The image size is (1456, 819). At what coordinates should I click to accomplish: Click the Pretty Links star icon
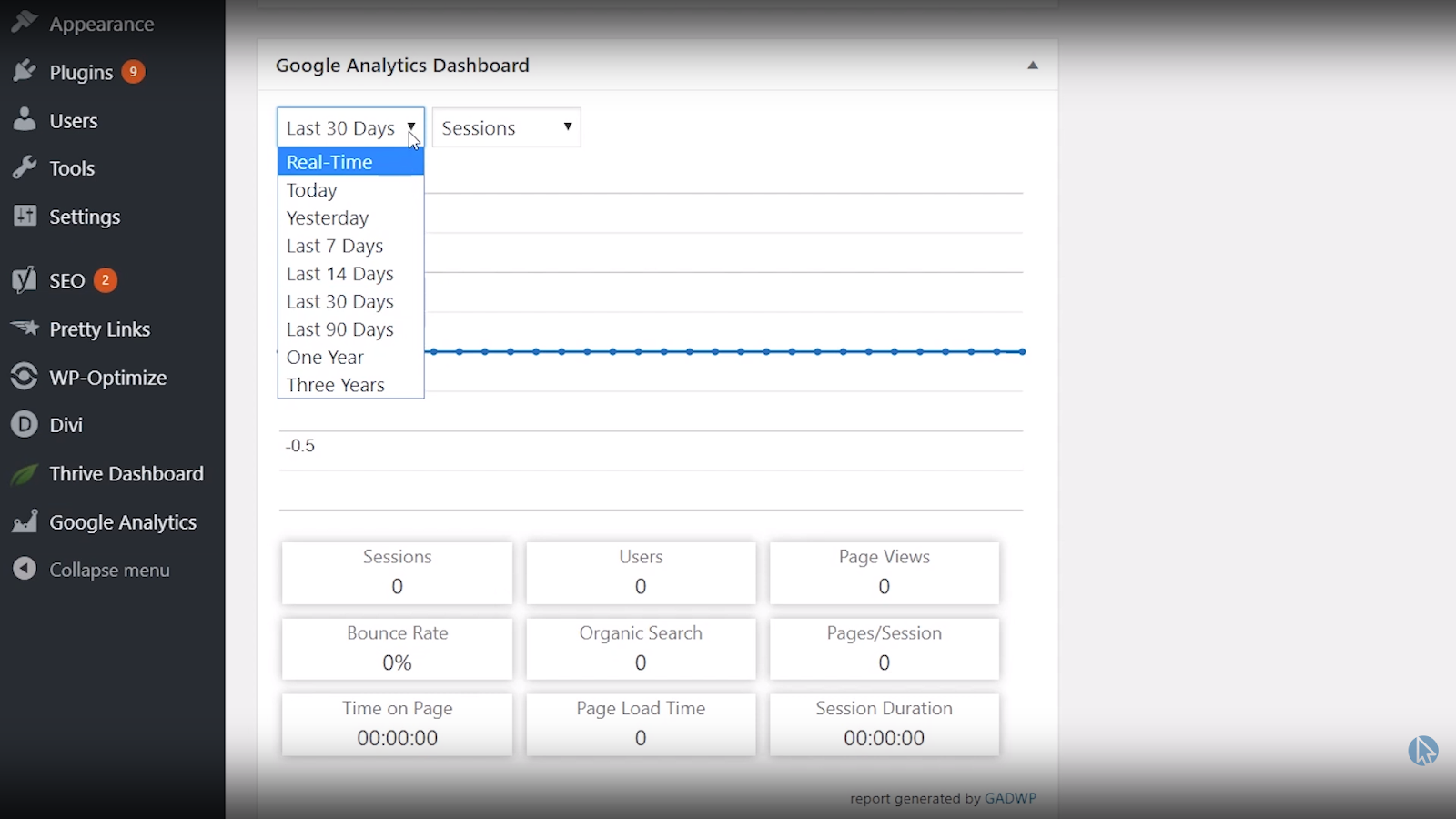tap(25, 328)
